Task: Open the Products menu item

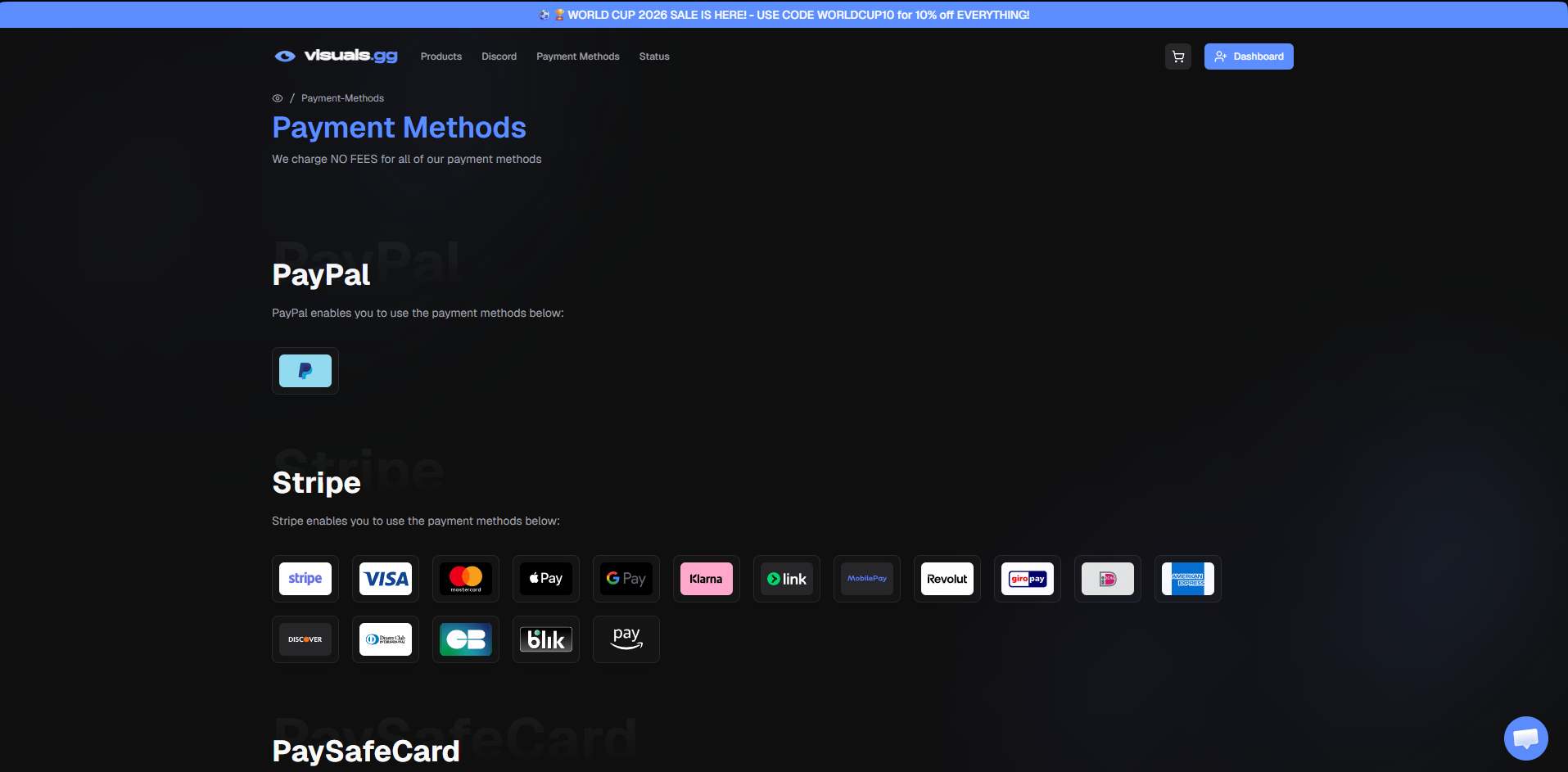Action: [x=441, y=56]
